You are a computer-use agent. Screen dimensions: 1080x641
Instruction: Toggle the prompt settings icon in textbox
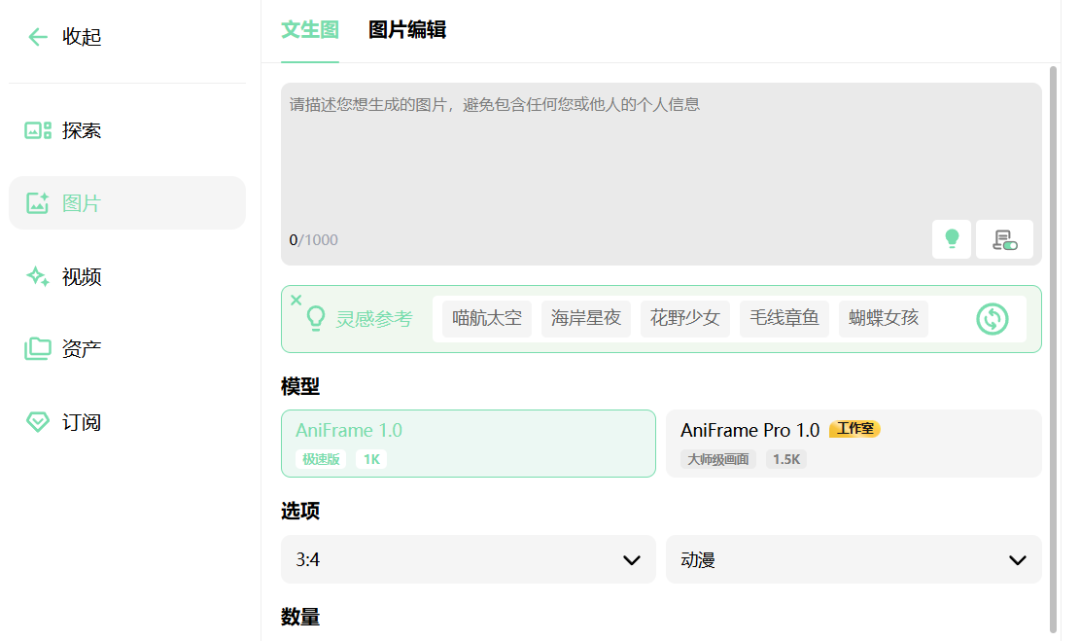1004,240
